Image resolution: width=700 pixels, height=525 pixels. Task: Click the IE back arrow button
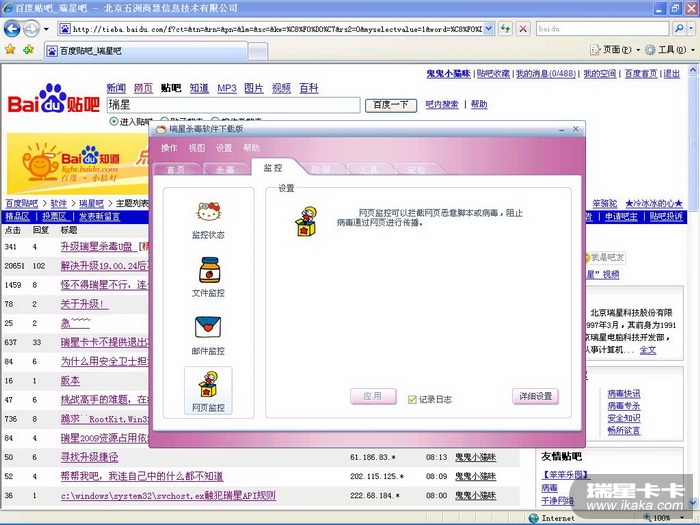pyautogui.click(x=12, y=29)
